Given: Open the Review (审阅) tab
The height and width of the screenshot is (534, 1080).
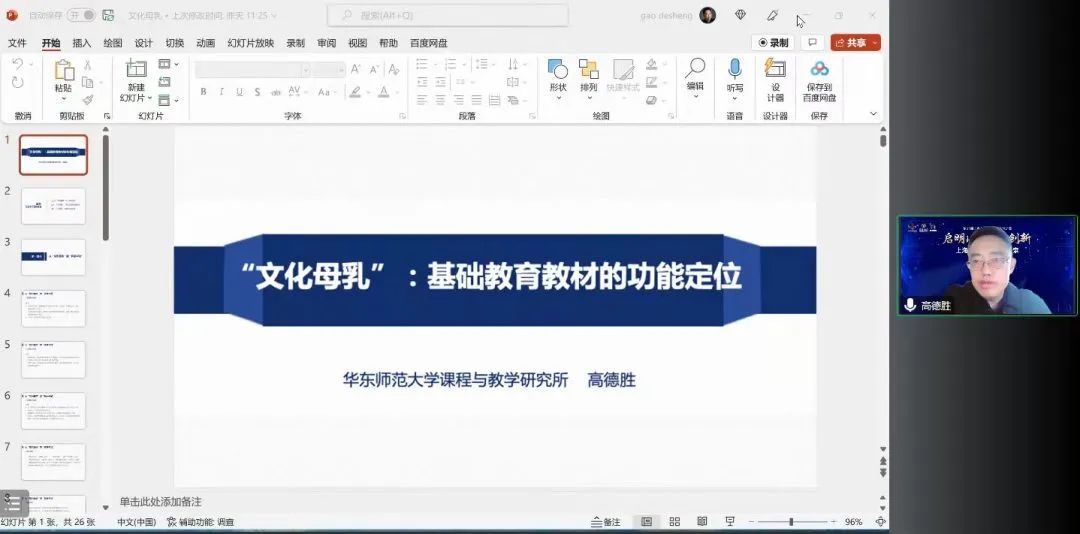Looking at the screenshot, I should coord(326,43).
